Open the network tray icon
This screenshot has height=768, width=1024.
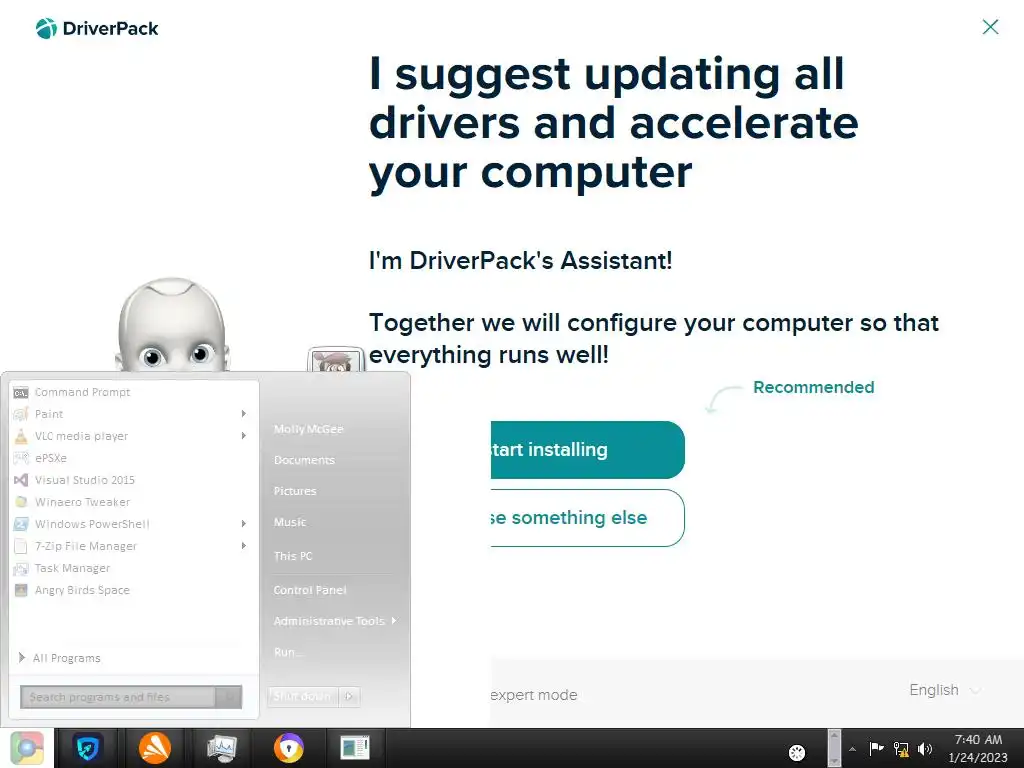(x=901, y=749)
